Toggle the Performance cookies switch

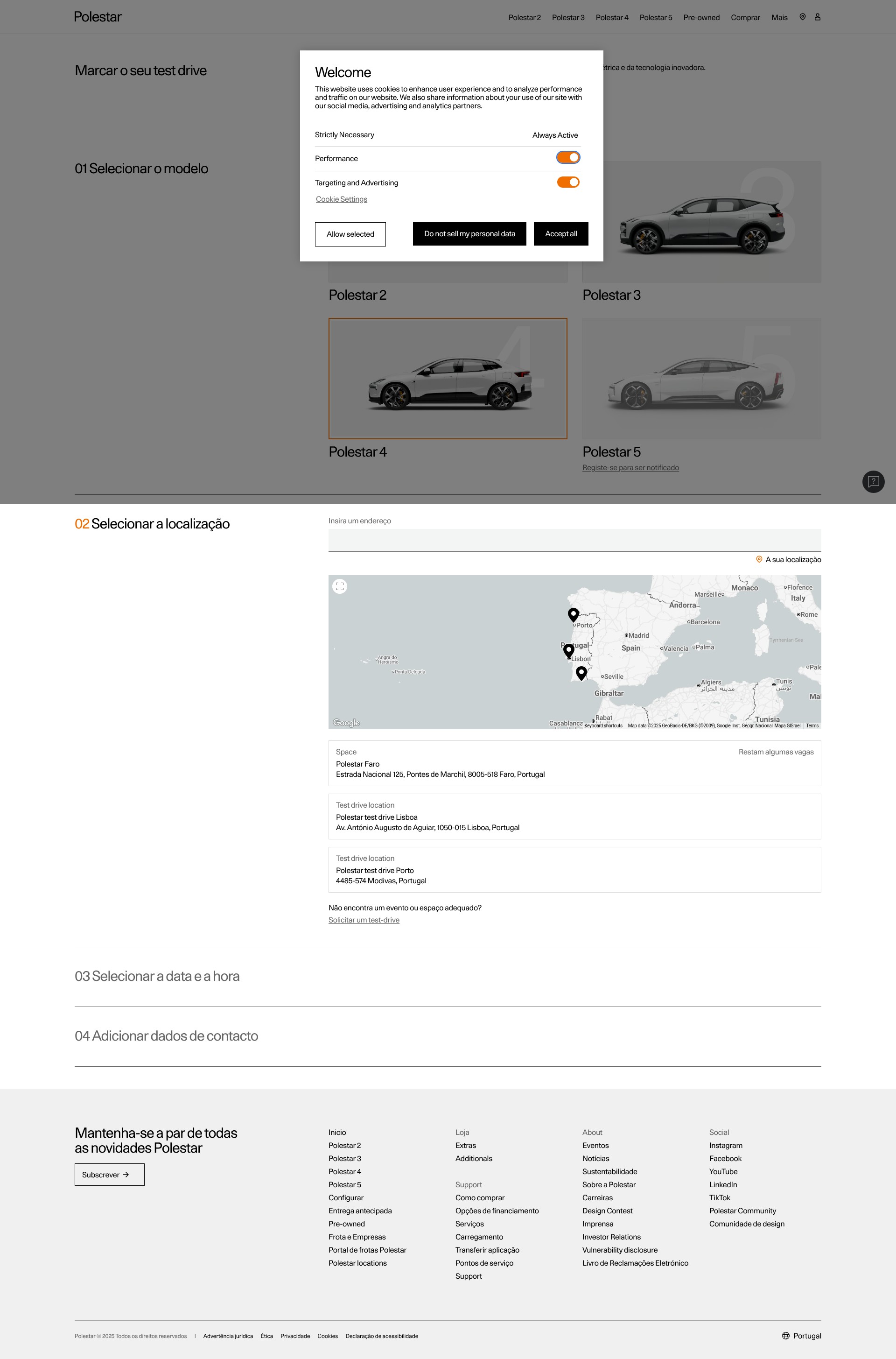(568, 158)
